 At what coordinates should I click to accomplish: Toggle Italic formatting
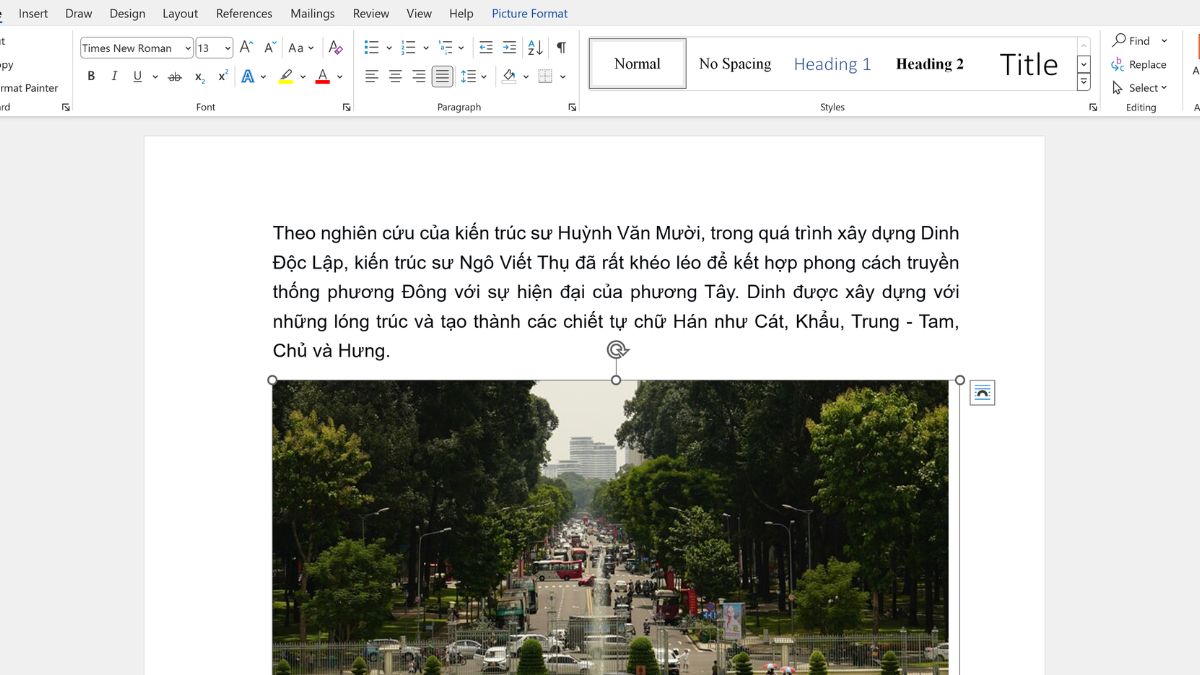coord(114,77)
